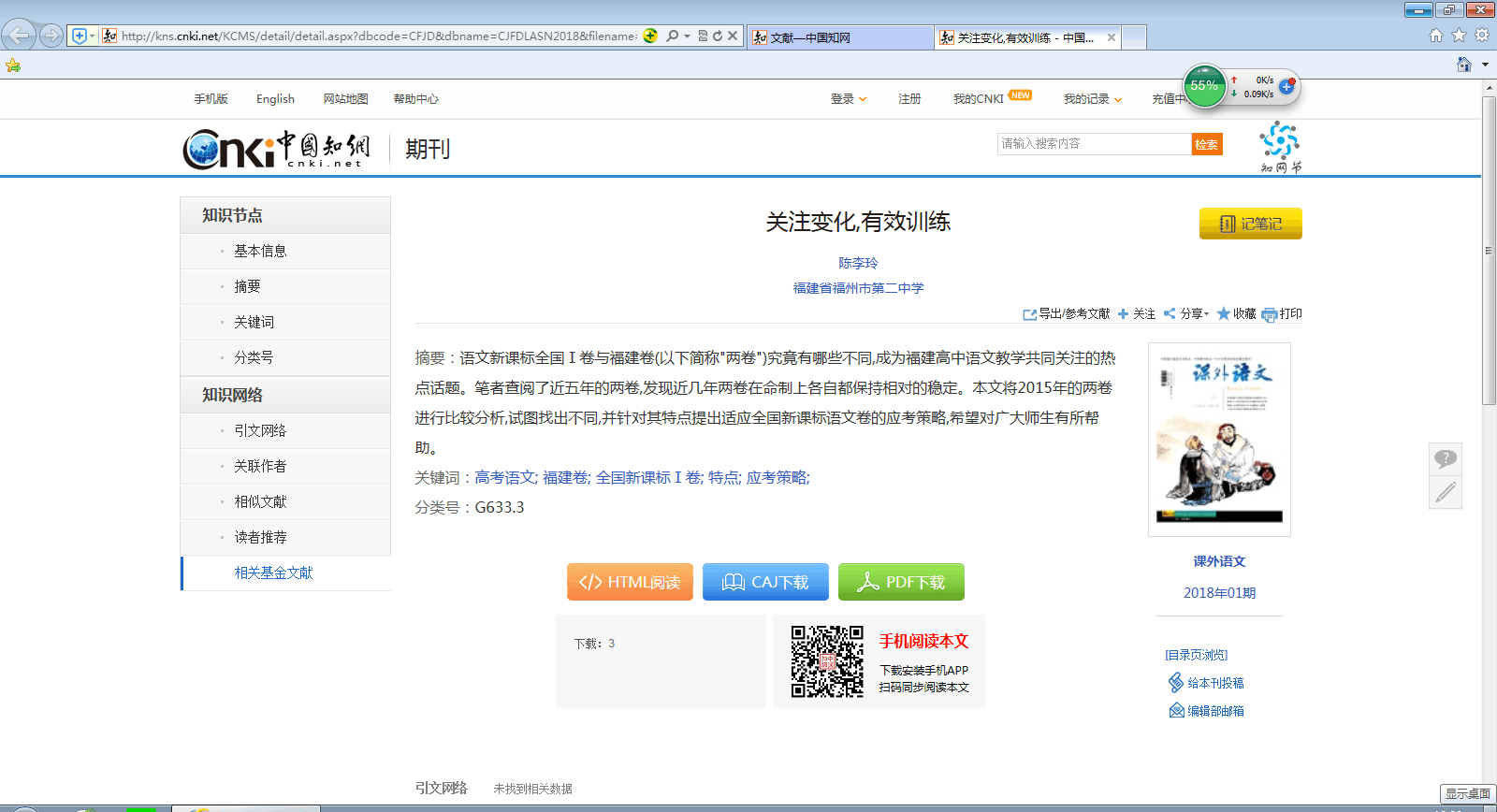Click the 给本刊投稿 submission icon link

point(1176,683)
